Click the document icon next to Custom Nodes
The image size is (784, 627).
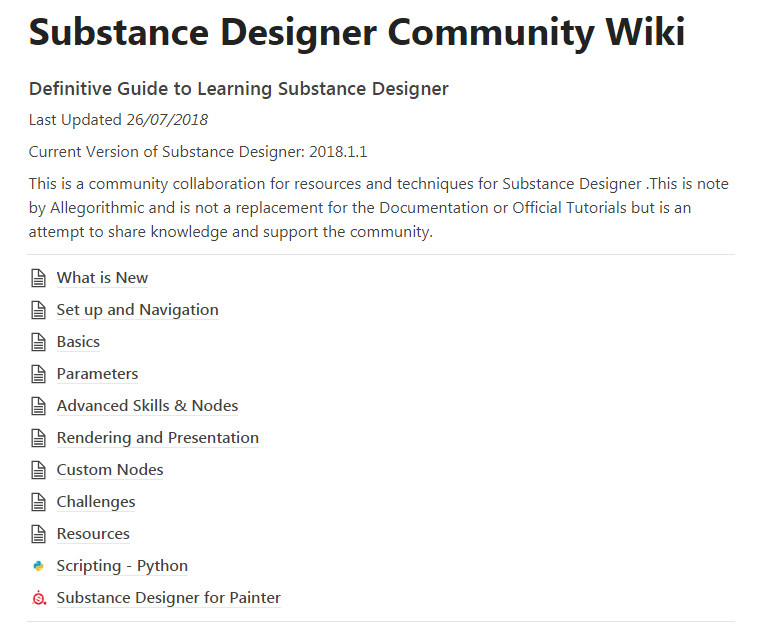pos(38,470)
